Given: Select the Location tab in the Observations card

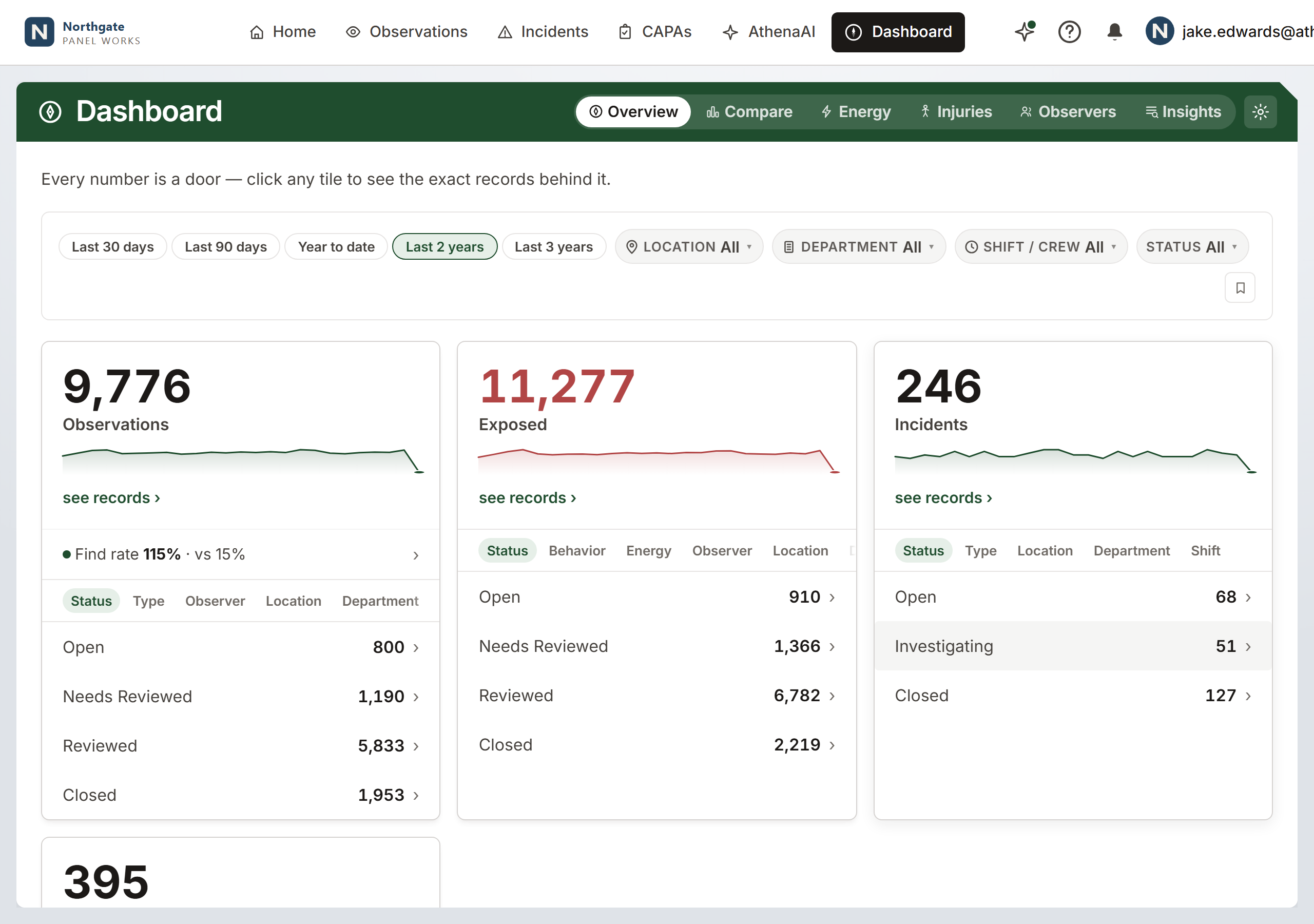Looking at the screenshot, I should click(294, 601).
